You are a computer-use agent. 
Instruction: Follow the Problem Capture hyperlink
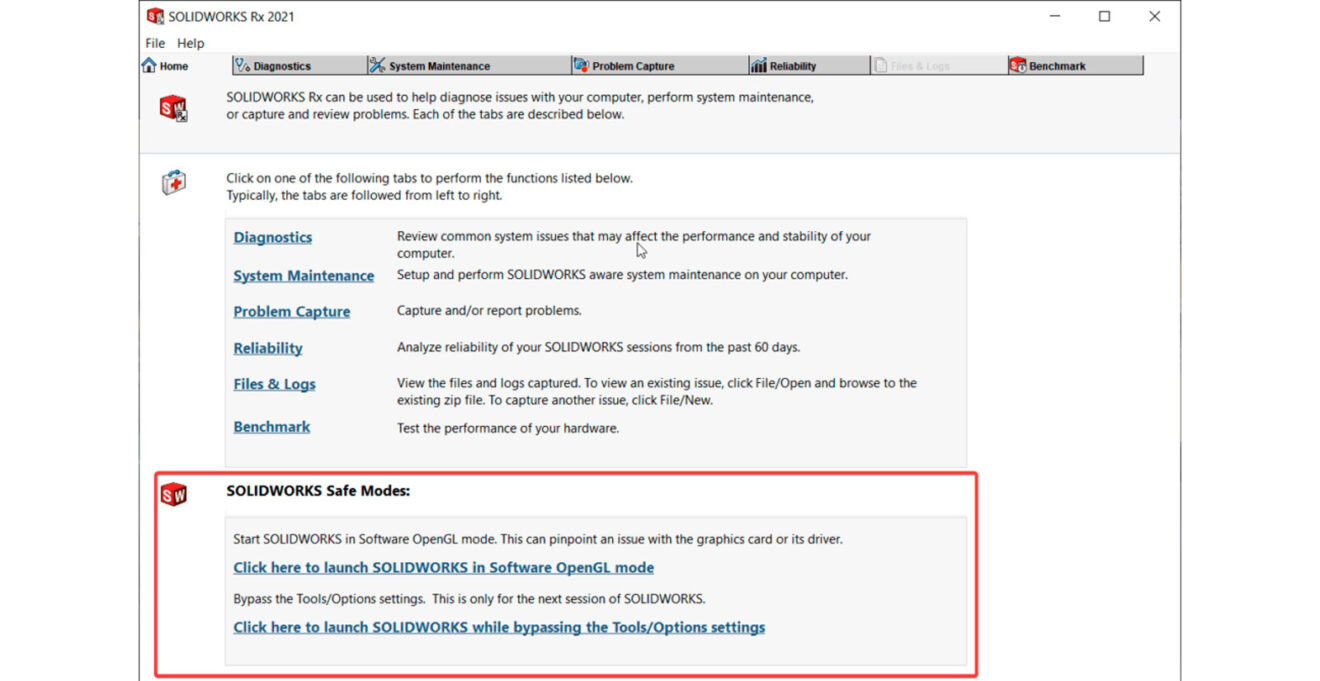291,311
